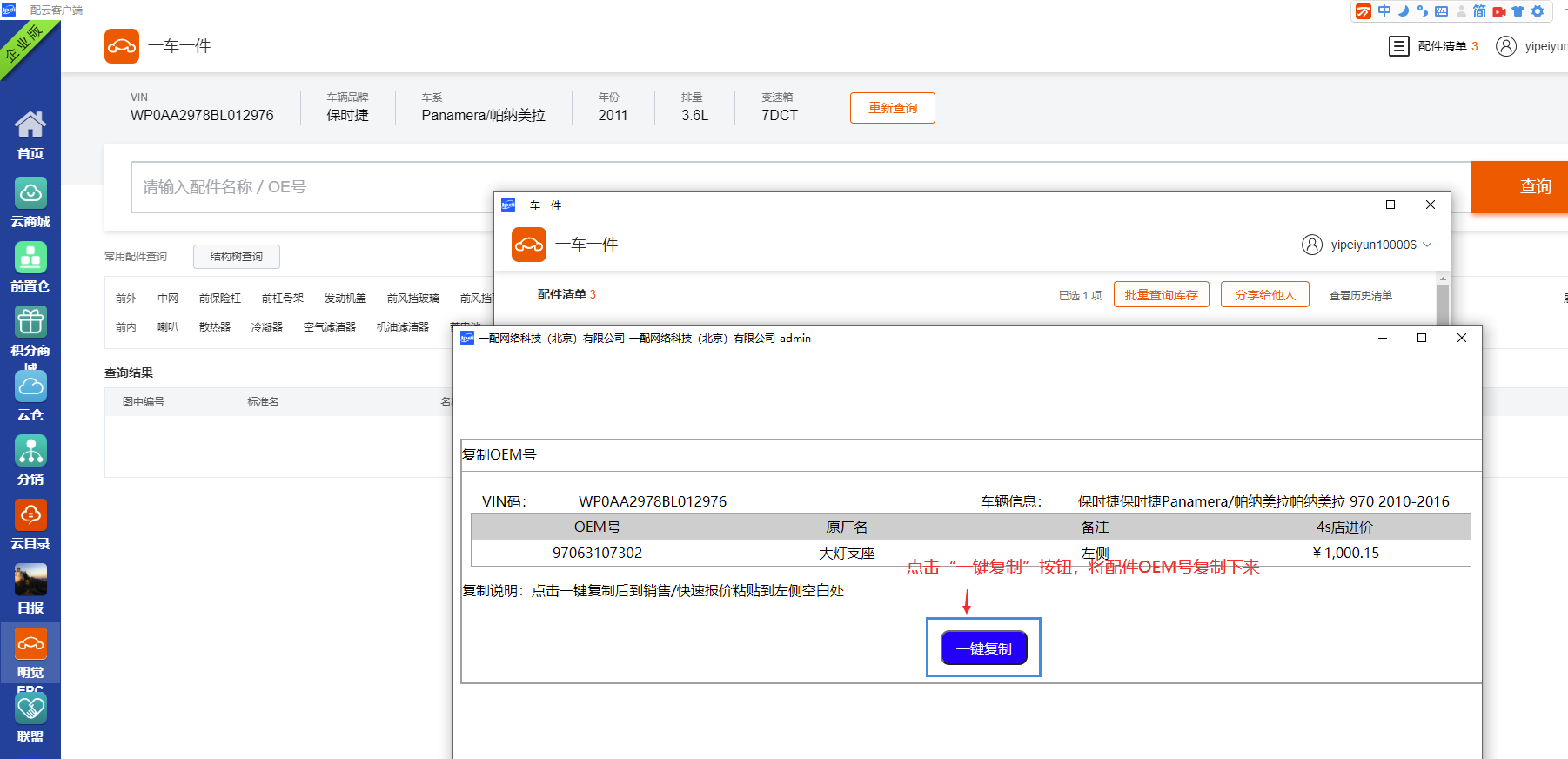This screenshot has width=1568, height=759.
Task: Click the 7DCT transmission value
Action: [780, 115]
